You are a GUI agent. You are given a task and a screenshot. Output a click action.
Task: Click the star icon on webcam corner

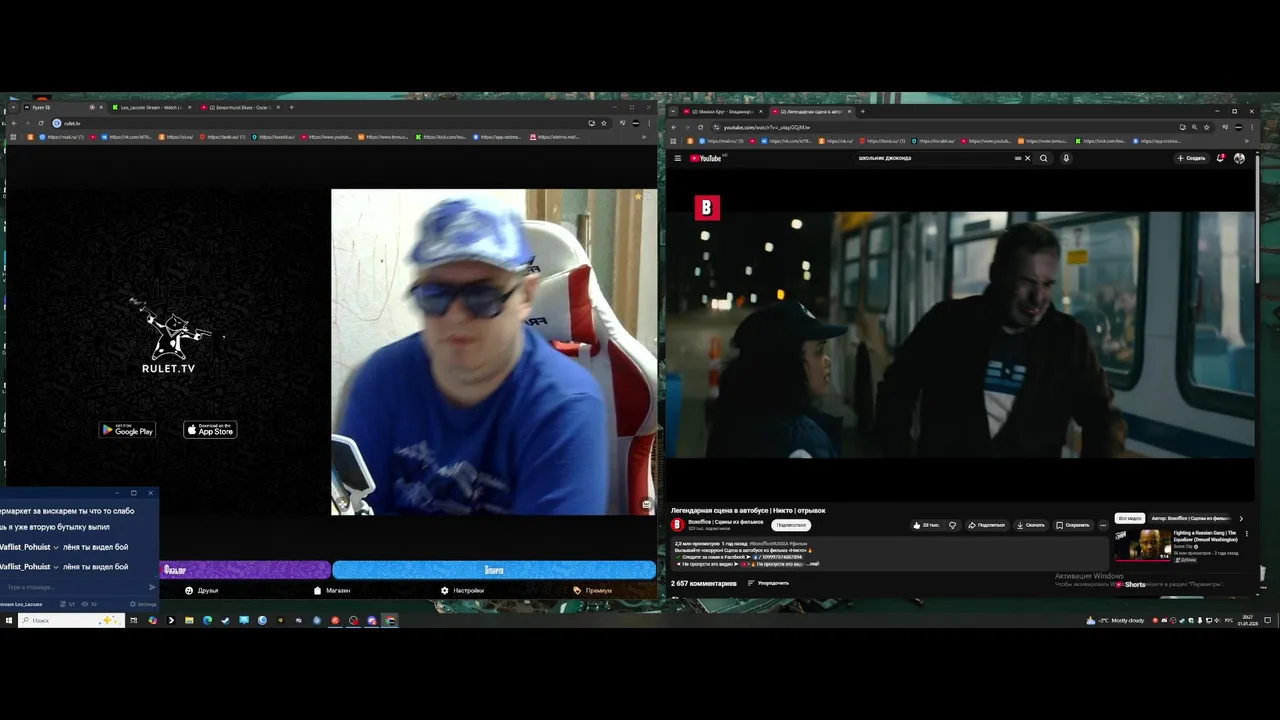click(638, 197)
